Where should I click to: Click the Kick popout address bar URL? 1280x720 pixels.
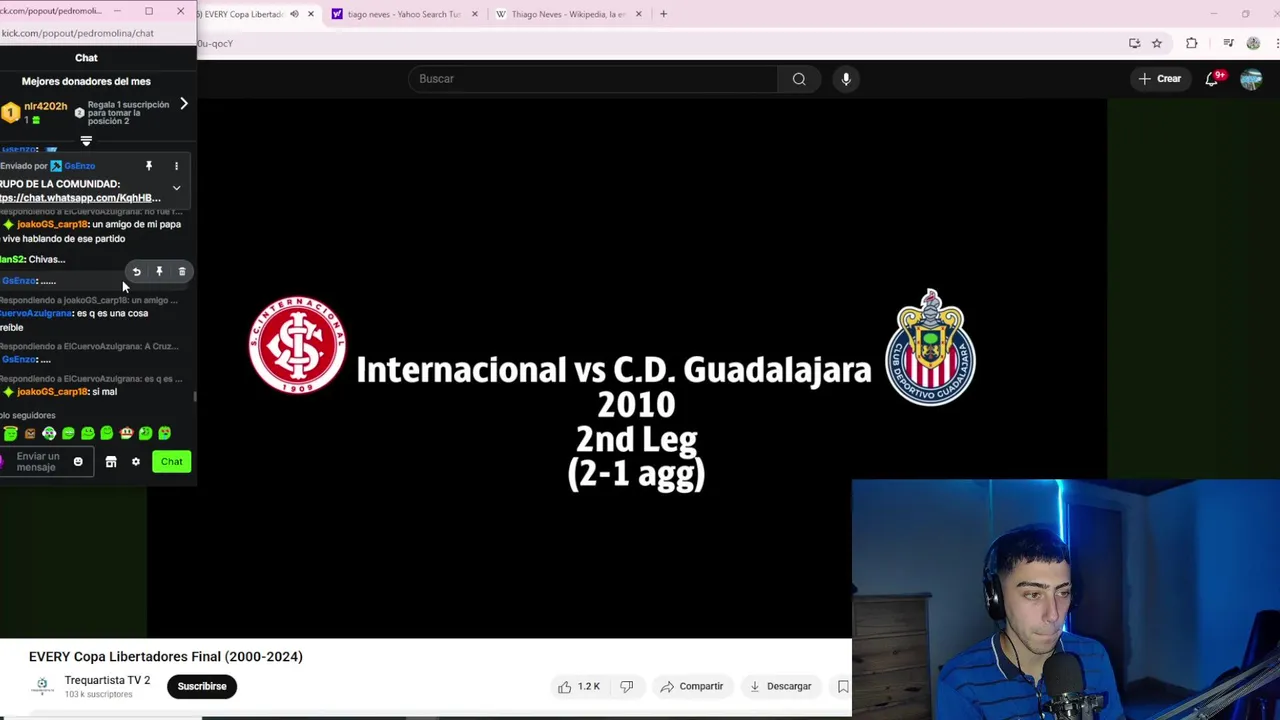click(77, 33)
